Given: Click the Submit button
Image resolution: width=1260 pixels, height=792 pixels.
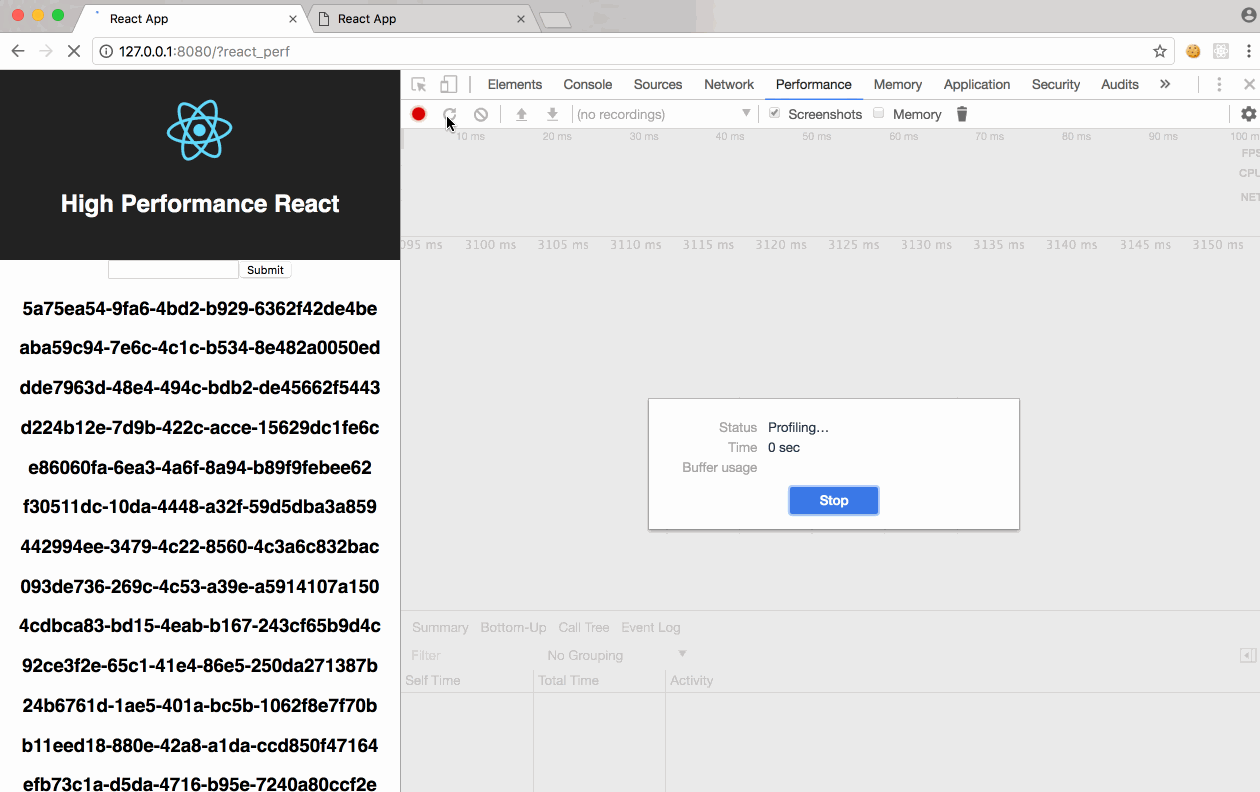Looking at the screenshot, I should coord(265,270).
